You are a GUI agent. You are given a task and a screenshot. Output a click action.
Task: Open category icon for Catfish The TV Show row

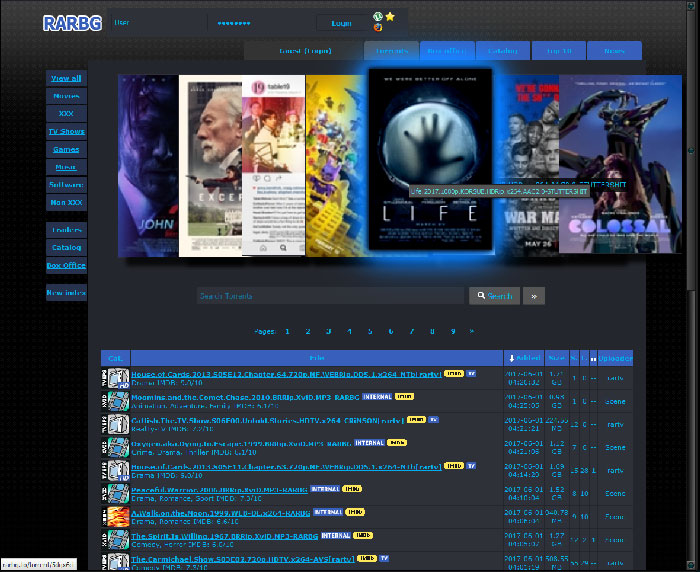[x=115, y=424]
